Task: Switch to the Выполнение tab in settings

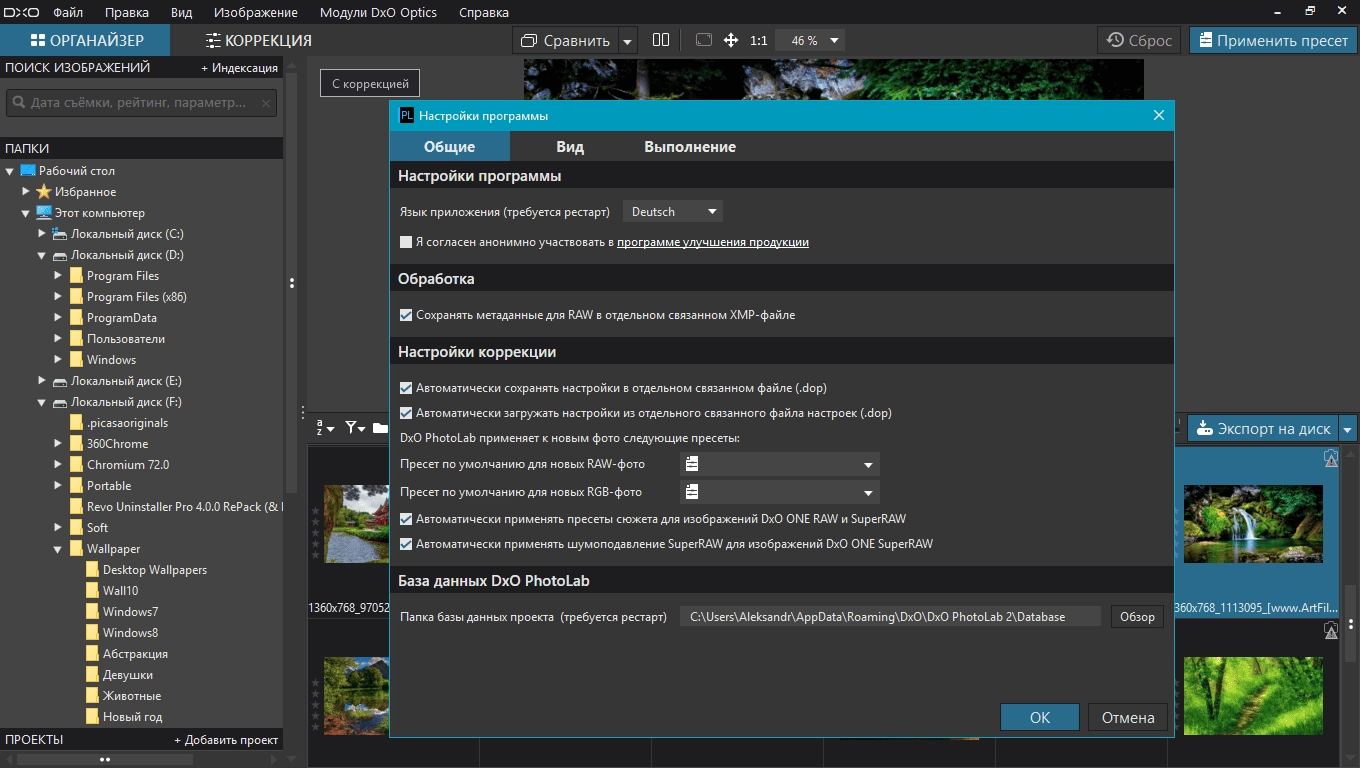Action: (x=690, y=147)
